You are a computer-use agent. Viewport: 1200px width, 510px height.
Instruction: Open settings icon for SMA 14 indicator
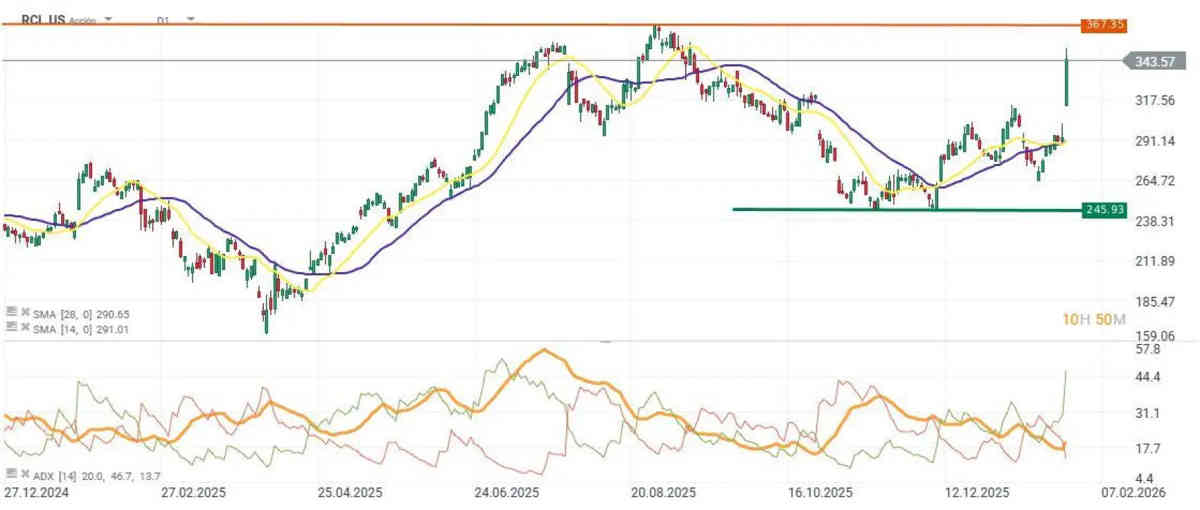tap(10, 326)
